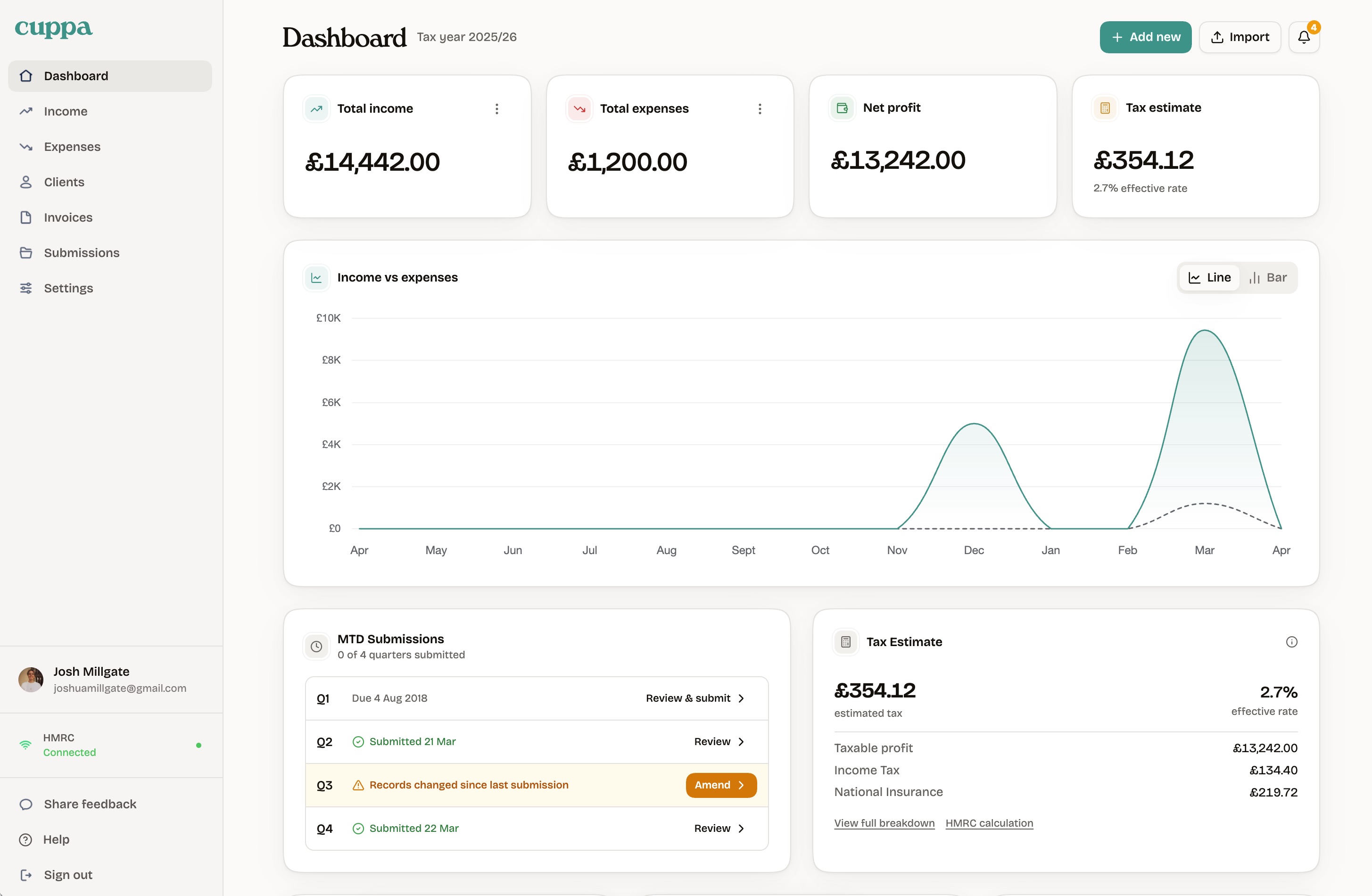Select the Income section in the sidebar

[x=65, y=111]
